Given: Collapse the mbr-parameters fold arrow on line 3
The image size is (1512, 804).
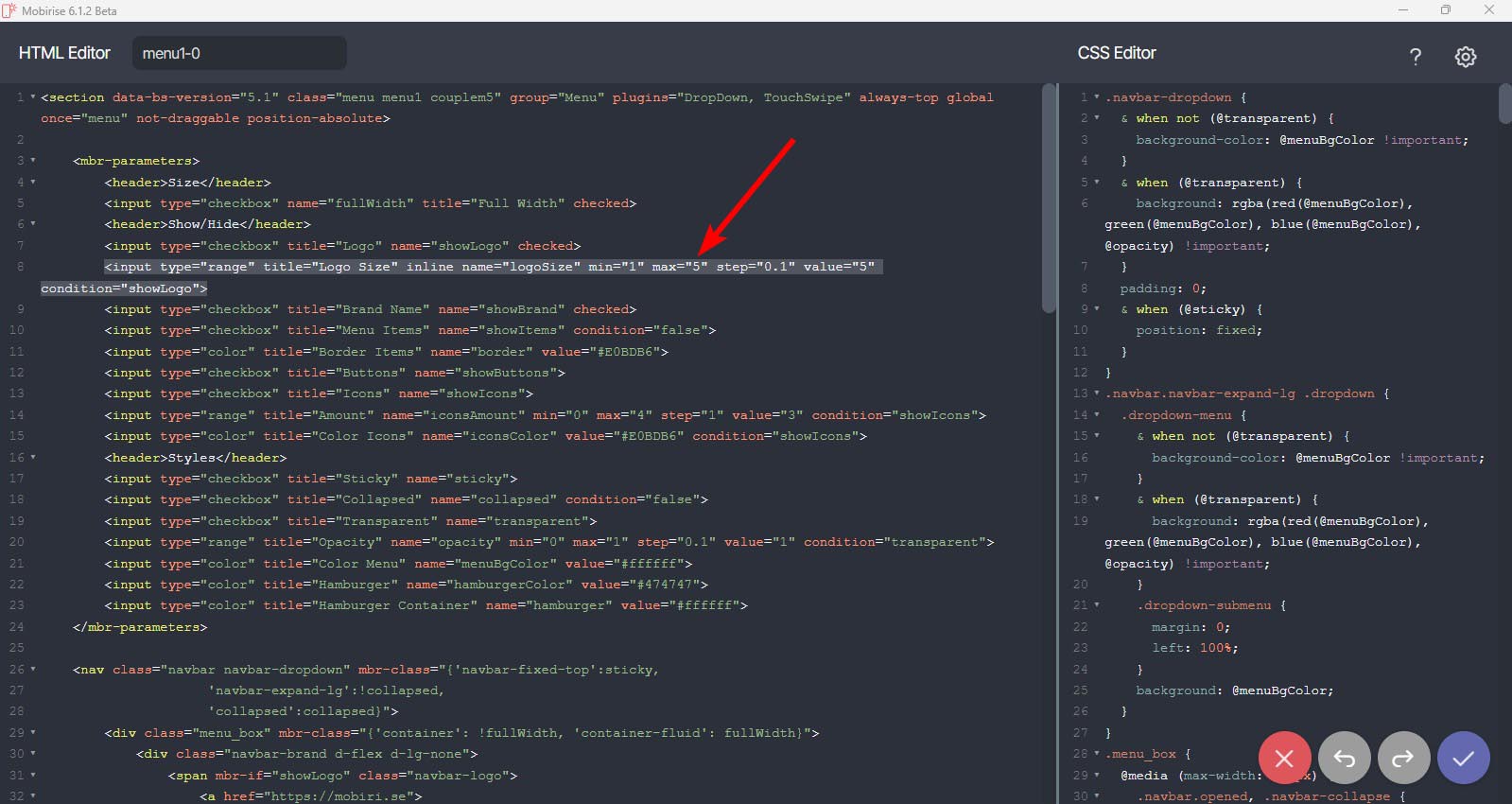Looking at the screenshot, I should (33, 161).
